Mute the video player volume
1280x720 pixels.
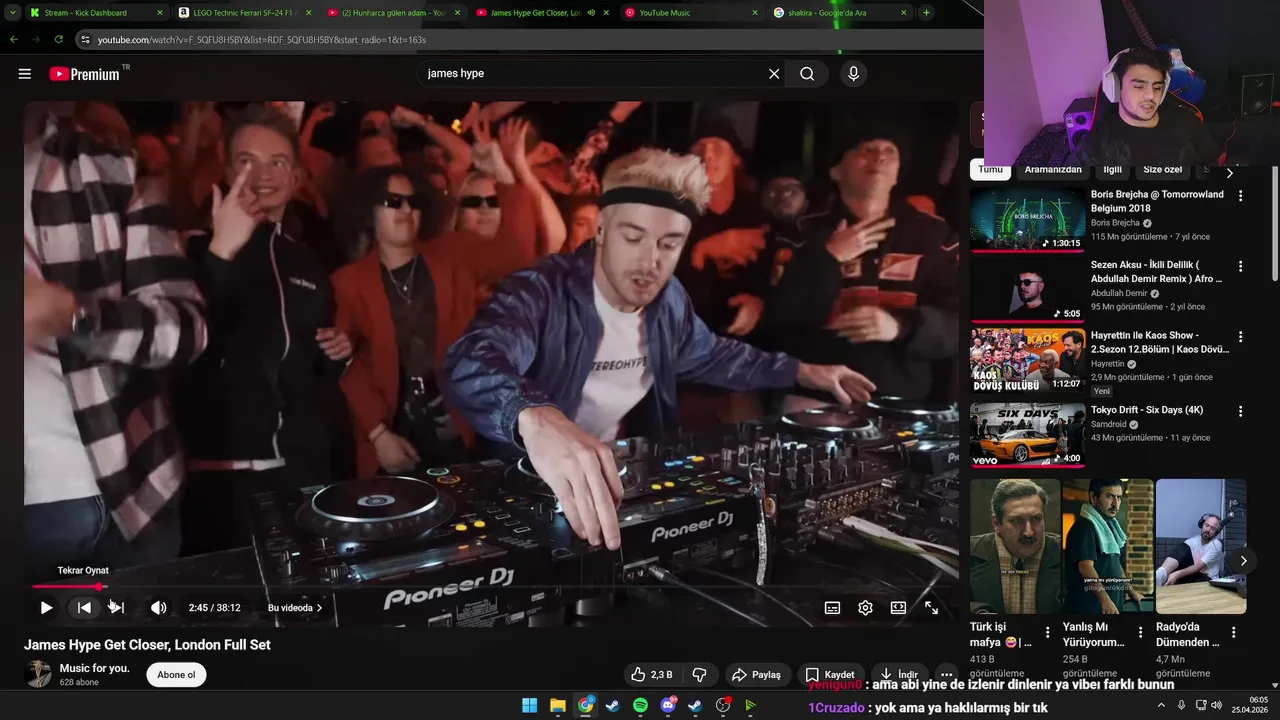pyautogui.click(x=159, y=608)
